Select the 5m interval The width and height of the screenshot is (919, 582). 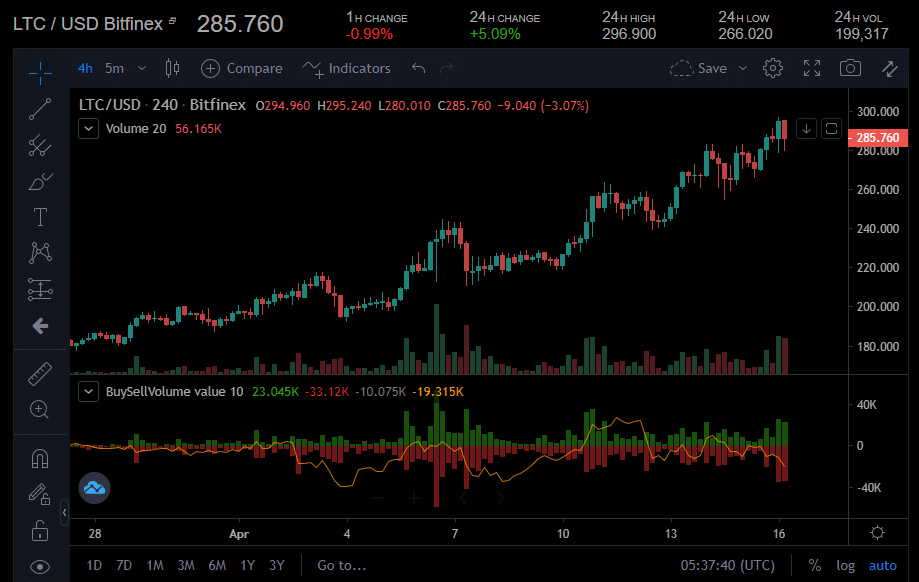coord(114,69)
